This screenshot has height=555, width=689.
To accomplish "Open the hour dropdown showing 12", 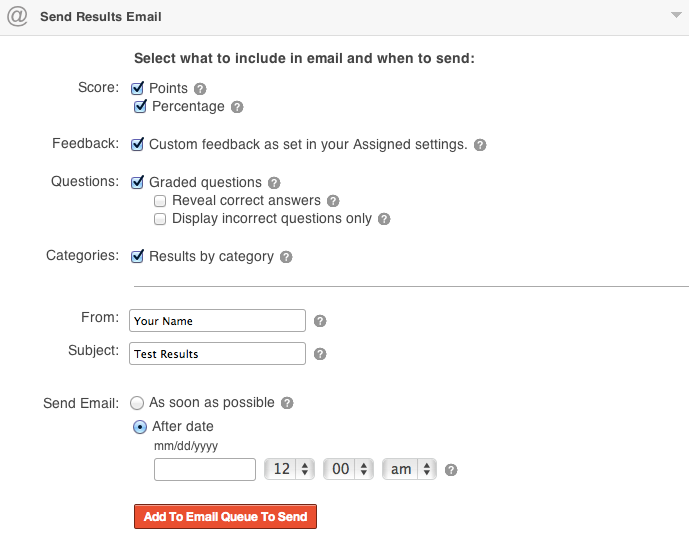I will pyautogui.click(x=289, y=469).
